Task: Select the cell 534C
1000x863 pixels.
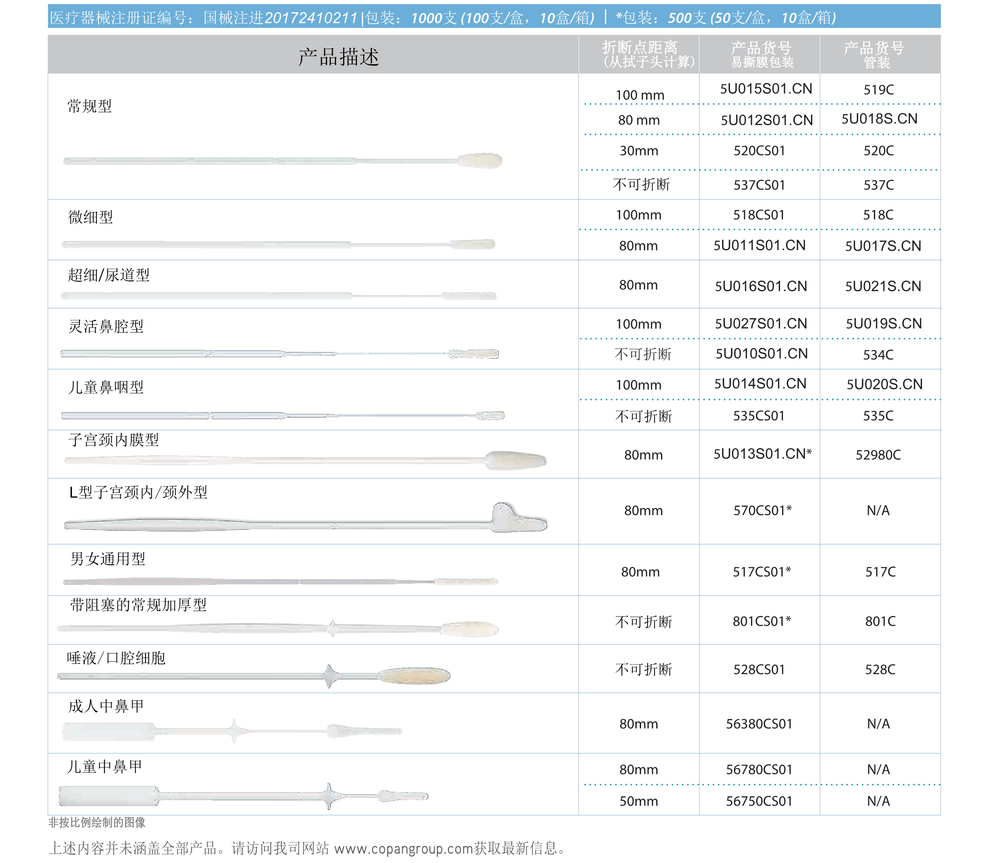Action: [x=878, y=355]
